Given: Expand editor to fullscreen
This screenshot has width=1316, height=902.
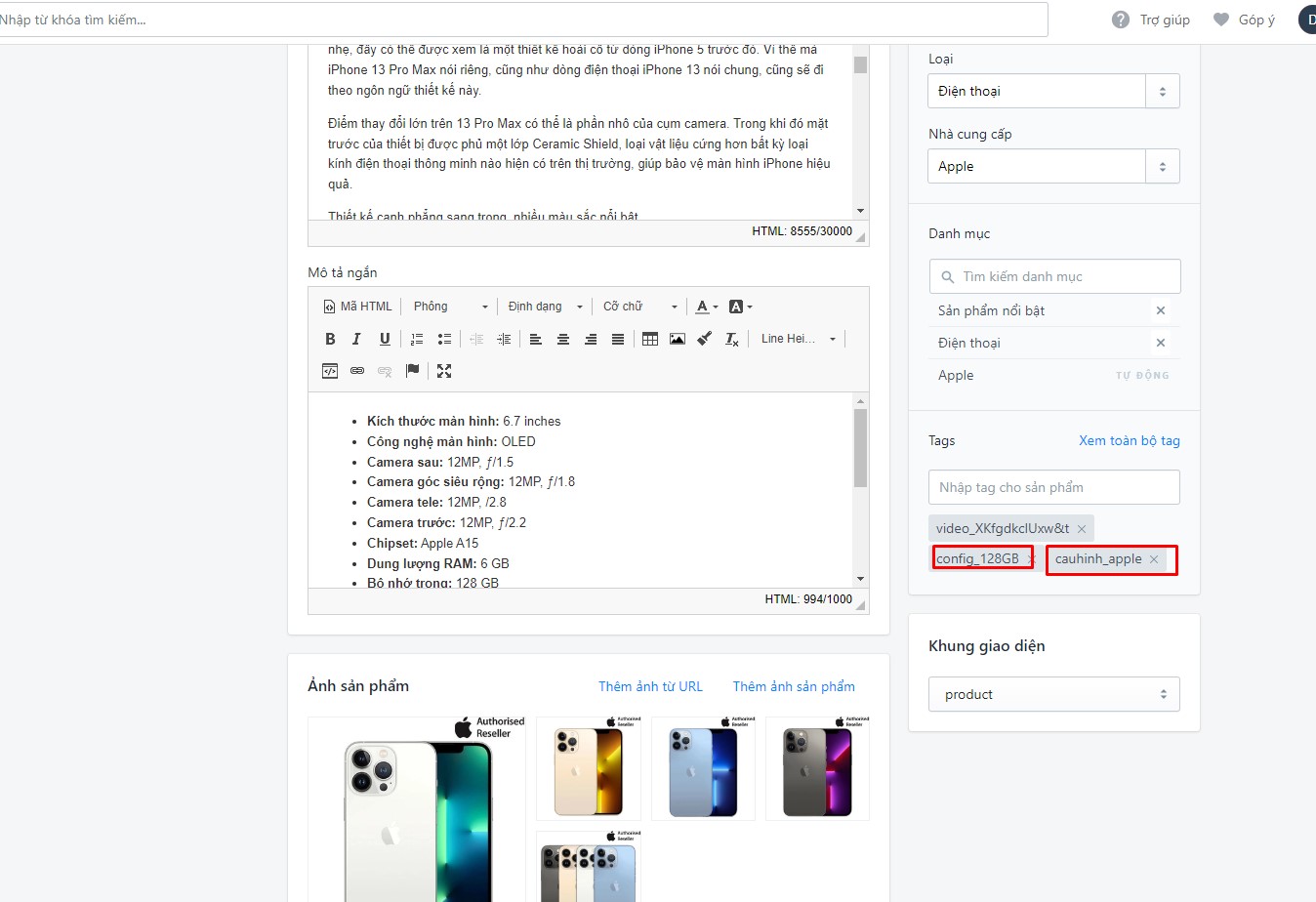Looking at the screenshot, I should click(444, 371).
